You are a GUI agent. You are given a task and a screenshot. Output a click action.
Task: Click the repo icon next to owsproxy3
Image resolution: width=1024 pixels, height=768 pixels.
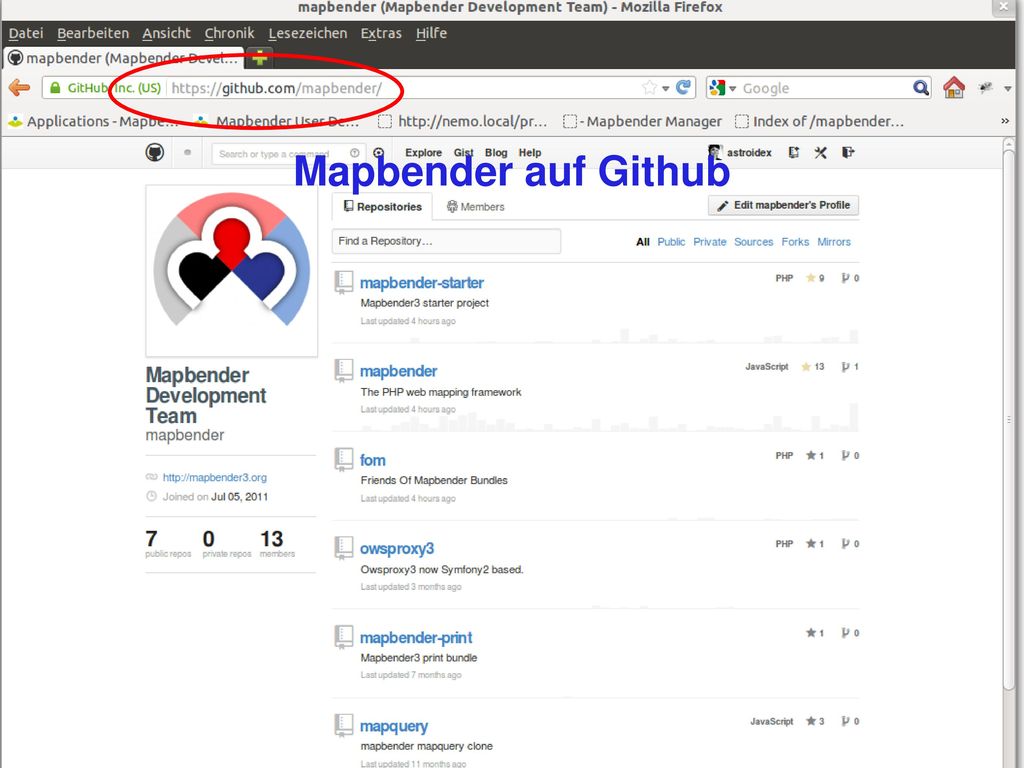[344, 549]
